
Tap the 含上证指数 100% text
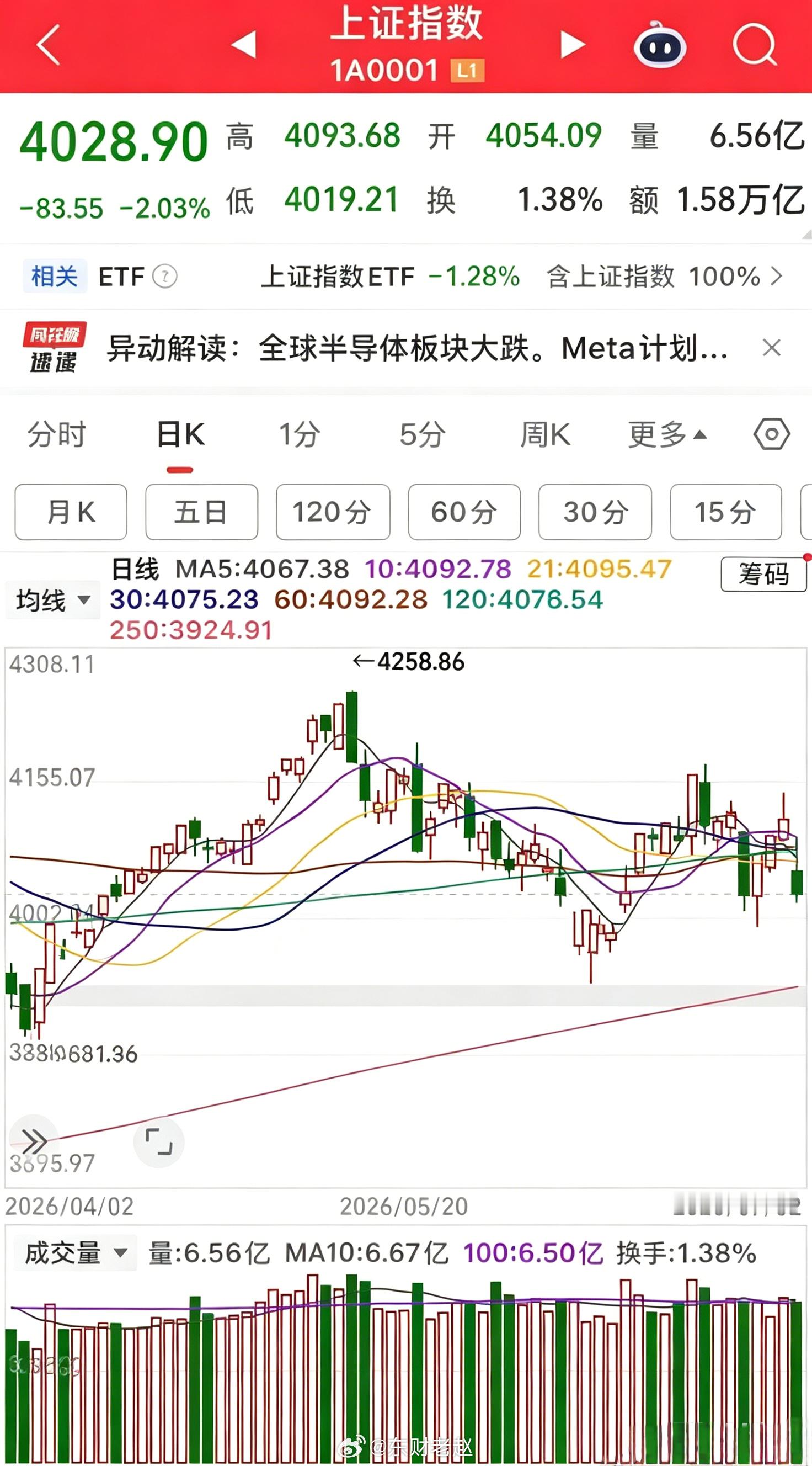(x=653, y=277)
